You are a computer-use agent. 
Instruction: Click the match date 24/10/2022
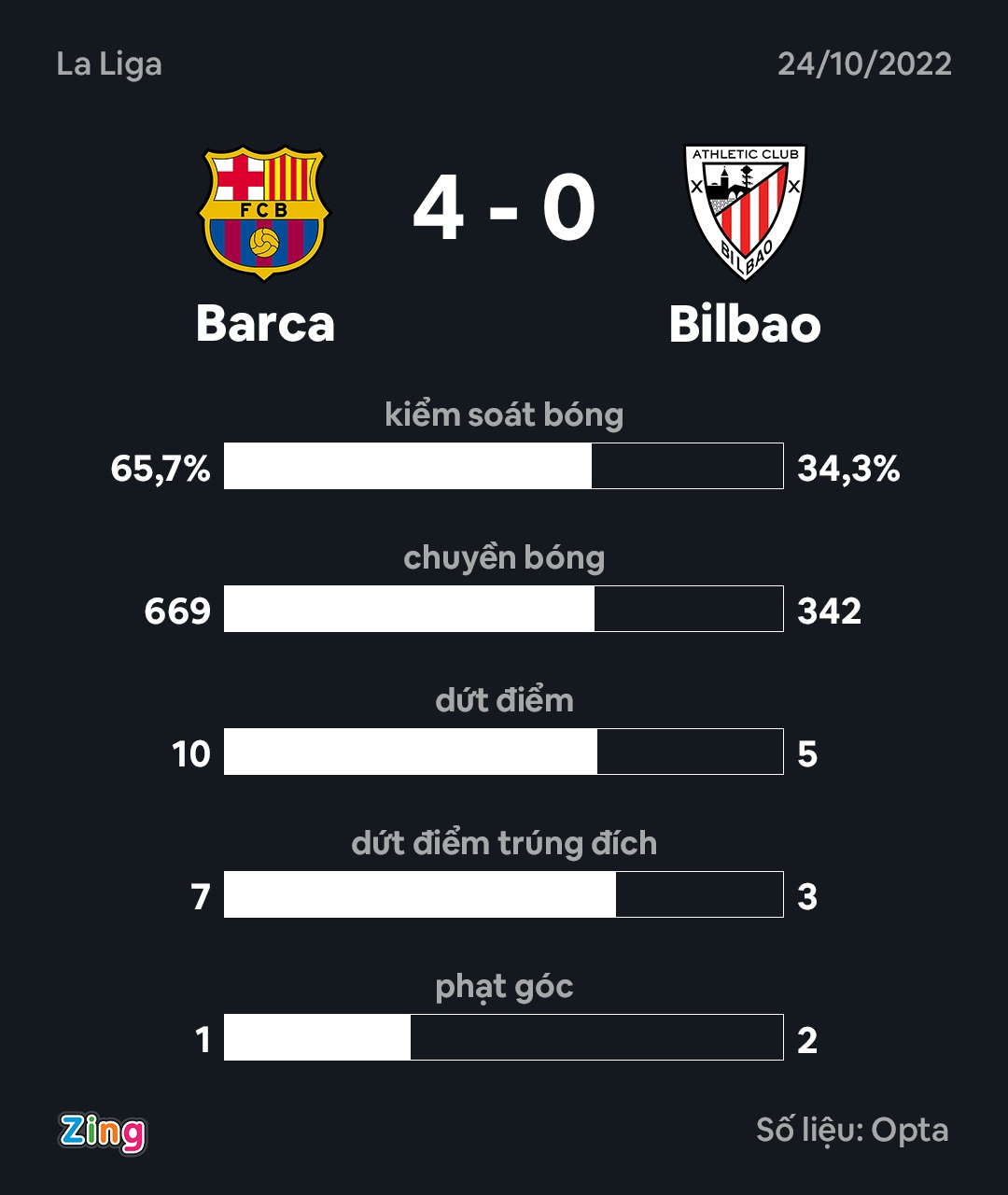coord(864,64)
